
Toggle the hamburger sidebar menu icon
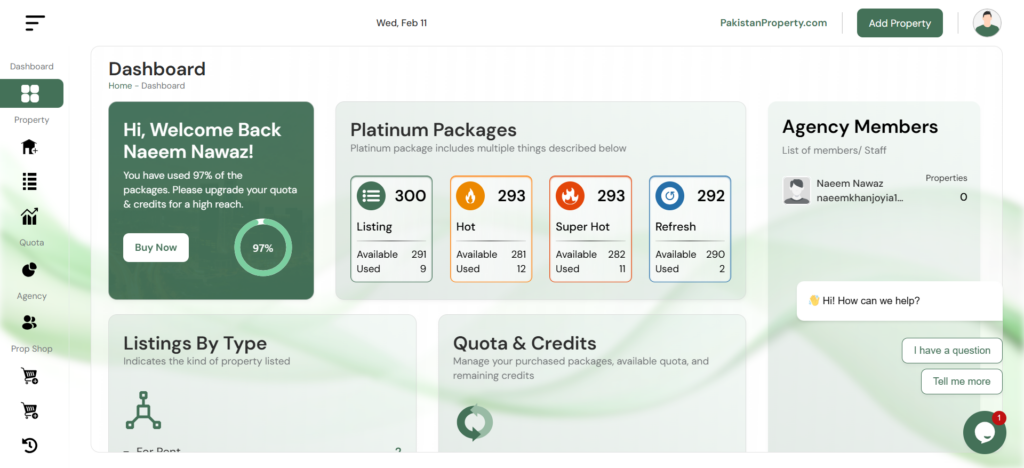(35, 23)
